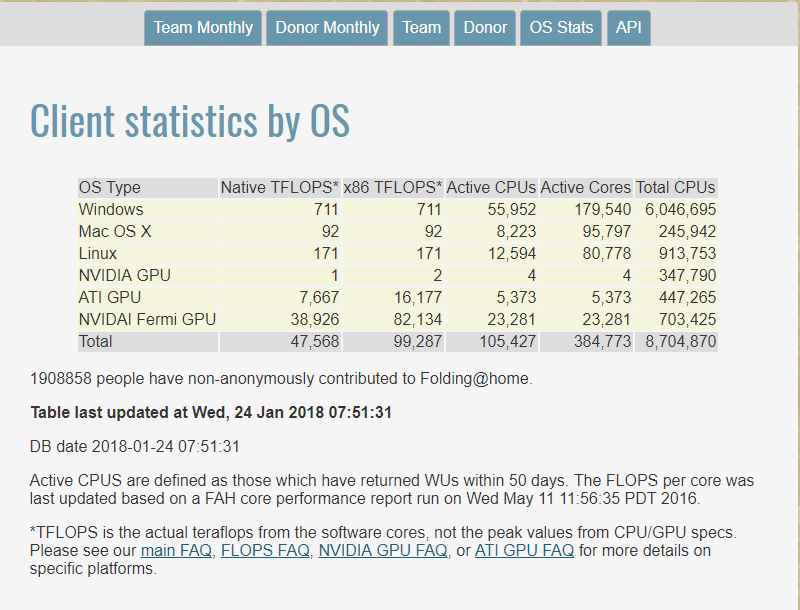Click Linux Active Cores value 80,778
Screen dimensions: 800x610
point(607,253)
